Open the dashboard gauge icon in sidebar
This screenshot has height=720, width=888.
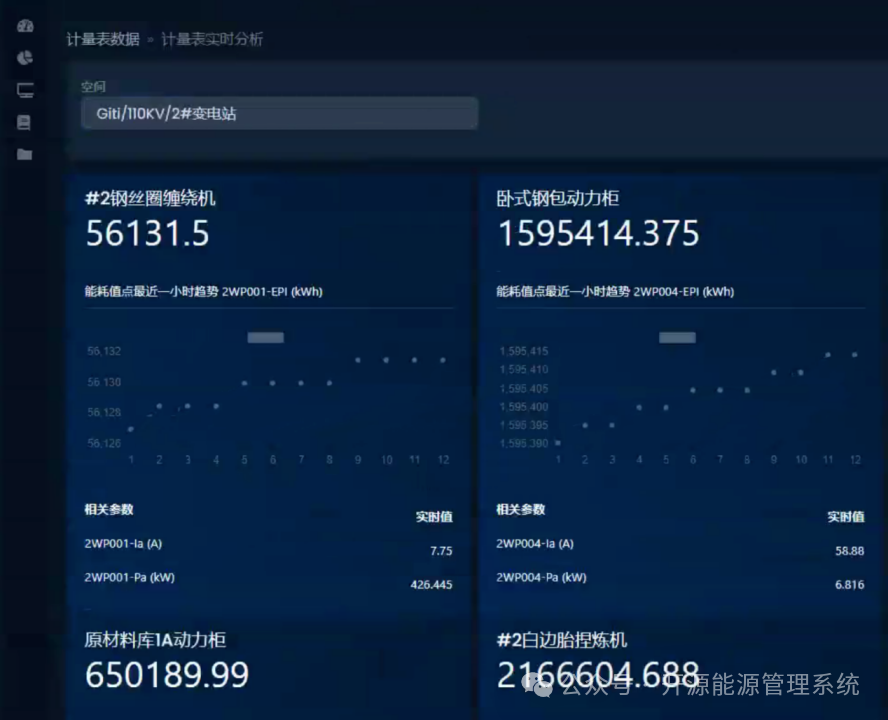[25, 25]
